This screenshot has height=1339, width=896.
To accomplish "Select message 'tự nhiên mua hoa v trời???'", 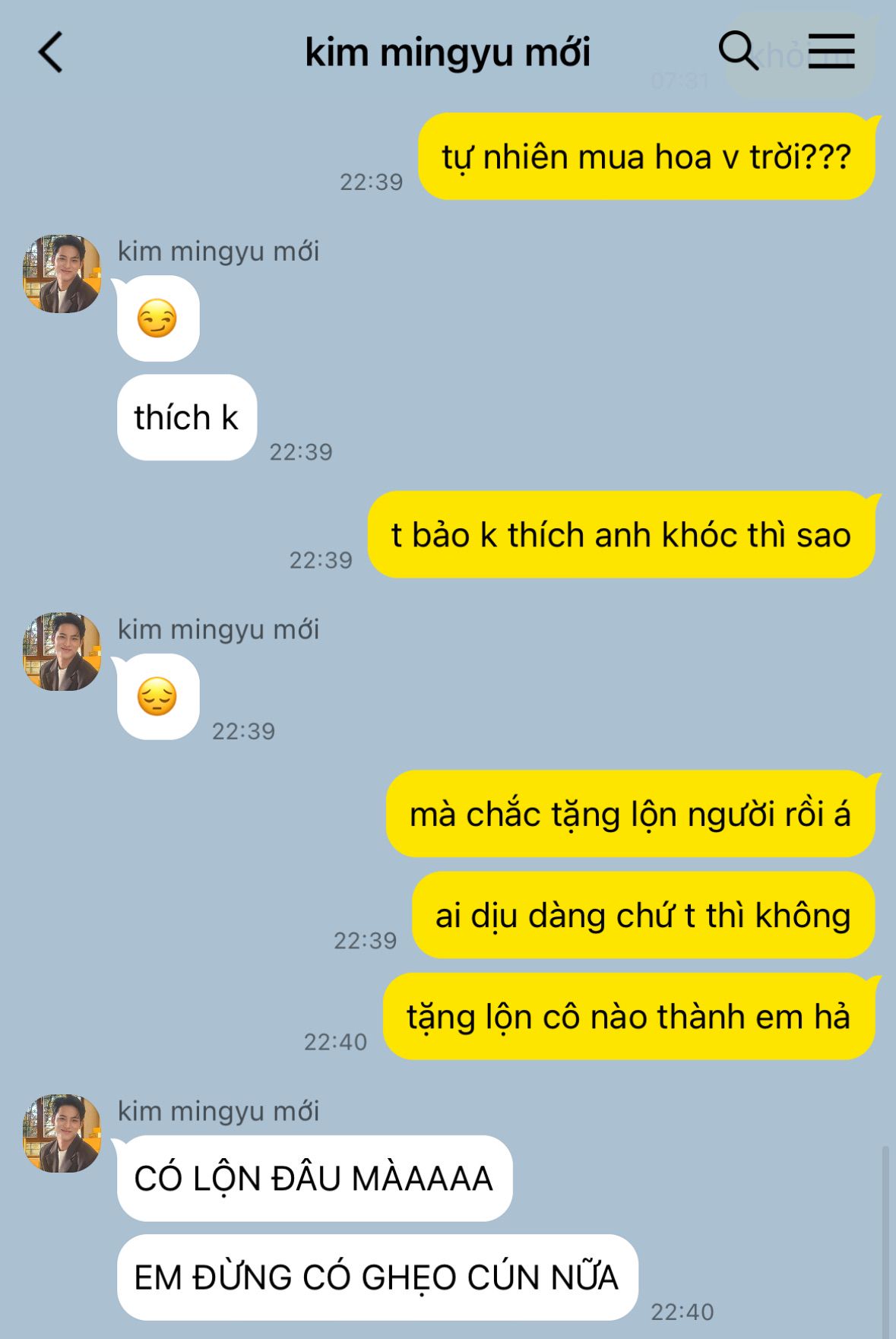I will click(x=647, y=157).
